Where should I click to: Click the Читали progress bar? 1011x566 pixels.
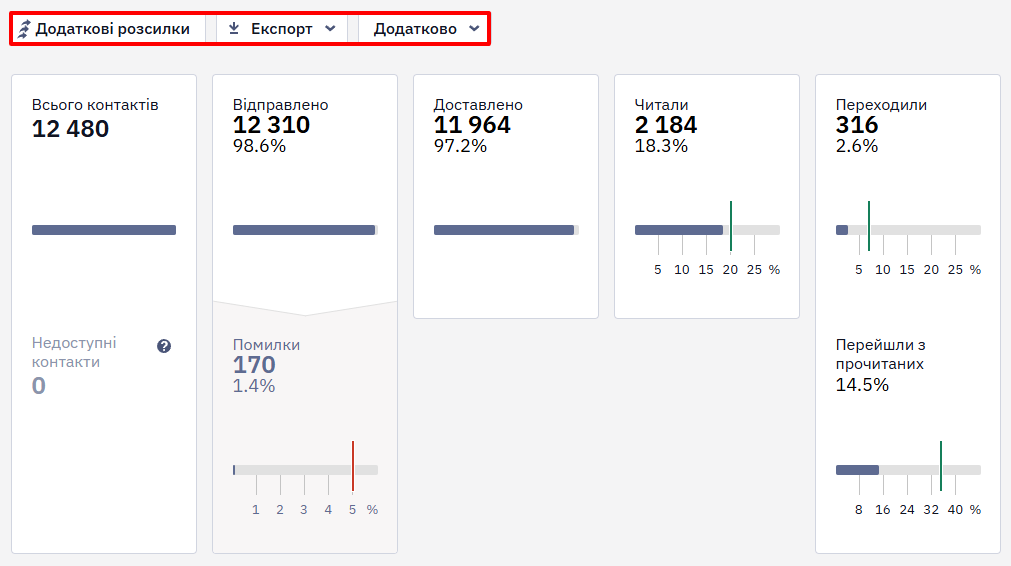point(707,230)
